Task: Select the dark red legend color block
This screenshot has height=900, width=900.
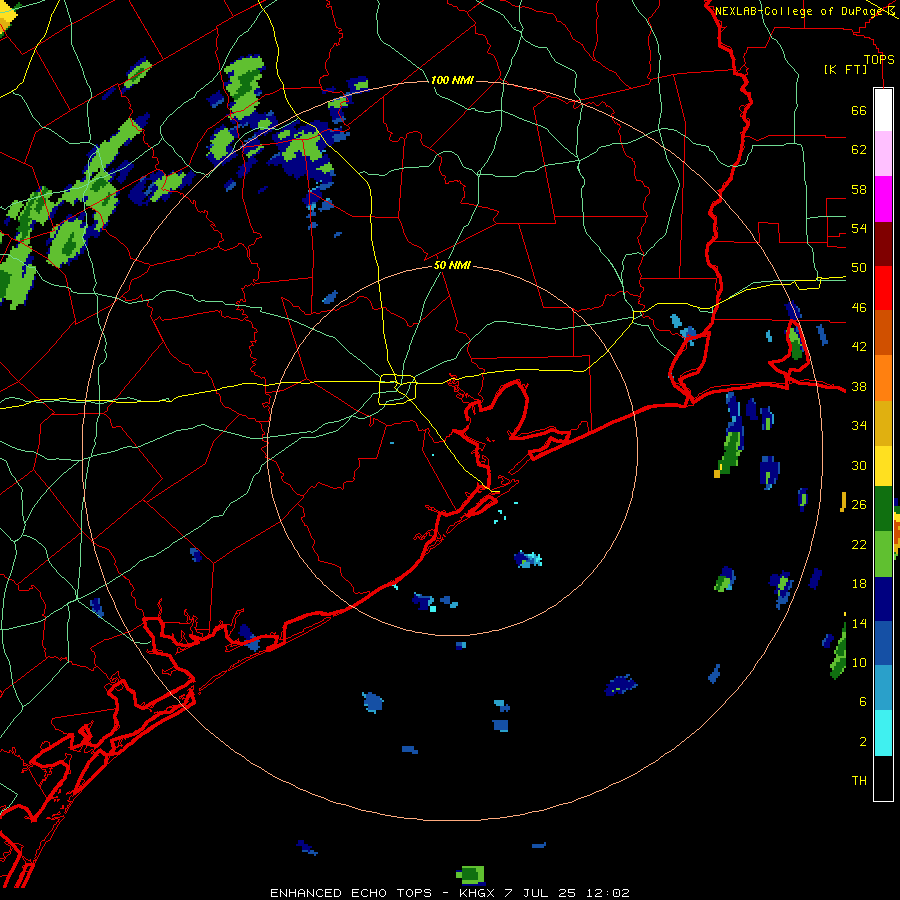Action: [883, 244]
